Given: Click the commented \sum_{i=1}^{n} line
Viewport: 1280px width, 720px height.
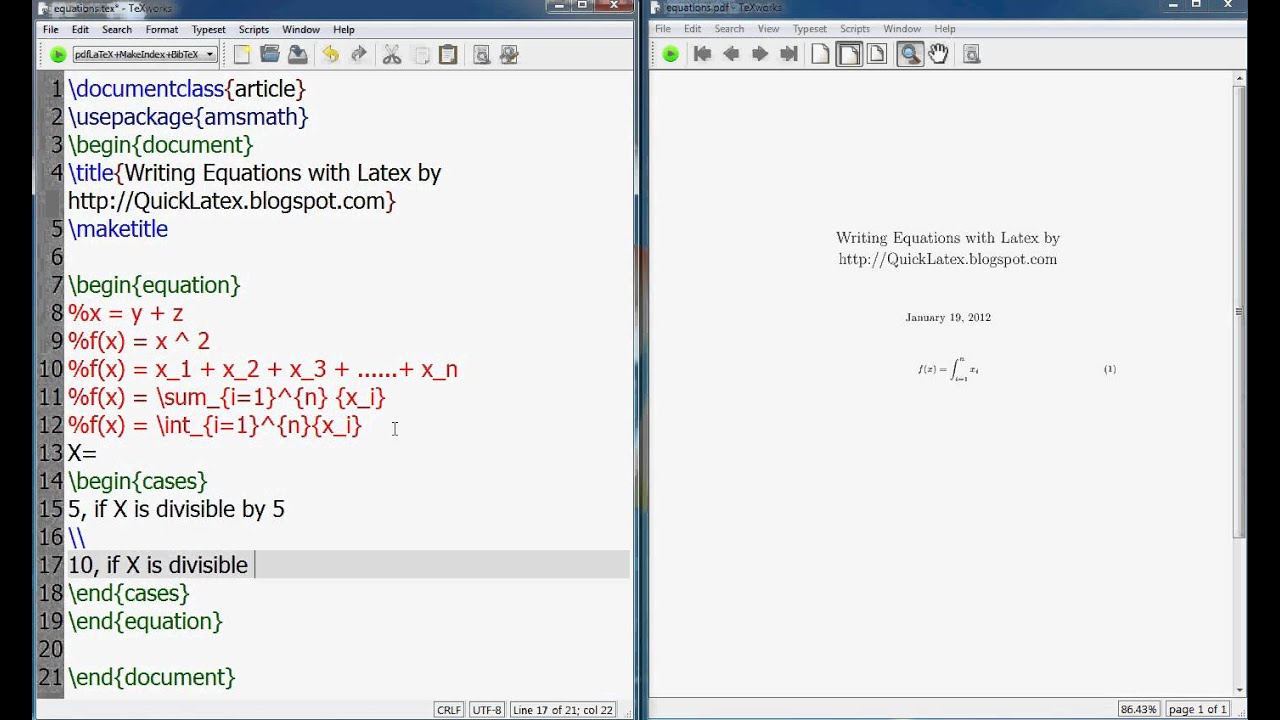Looking at the screenshot, I should (x=227, y=397).
